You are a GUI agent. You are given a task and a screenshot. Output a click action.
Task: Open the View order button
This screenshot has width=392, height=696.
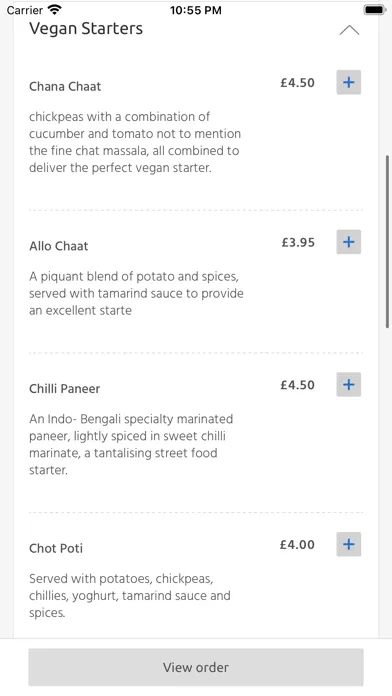(196, 667)
